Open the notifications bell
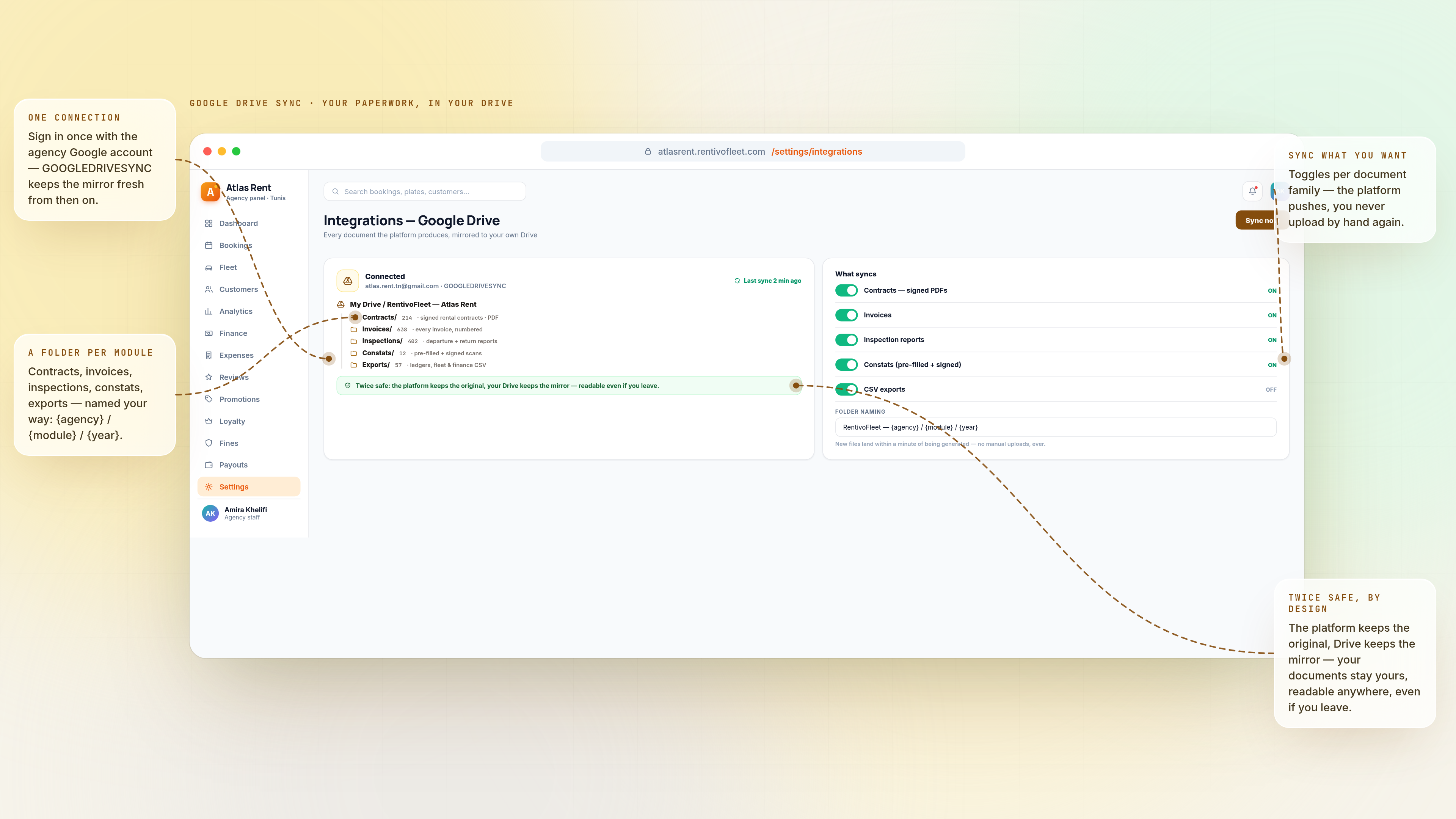 [1252, 191]
